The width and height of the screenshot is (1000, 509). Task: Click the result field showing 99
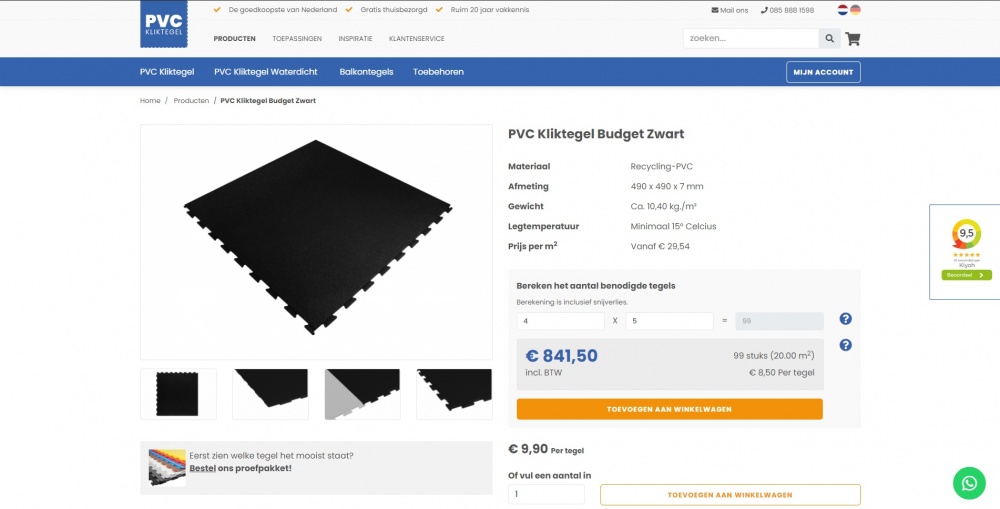coord(779,321)
